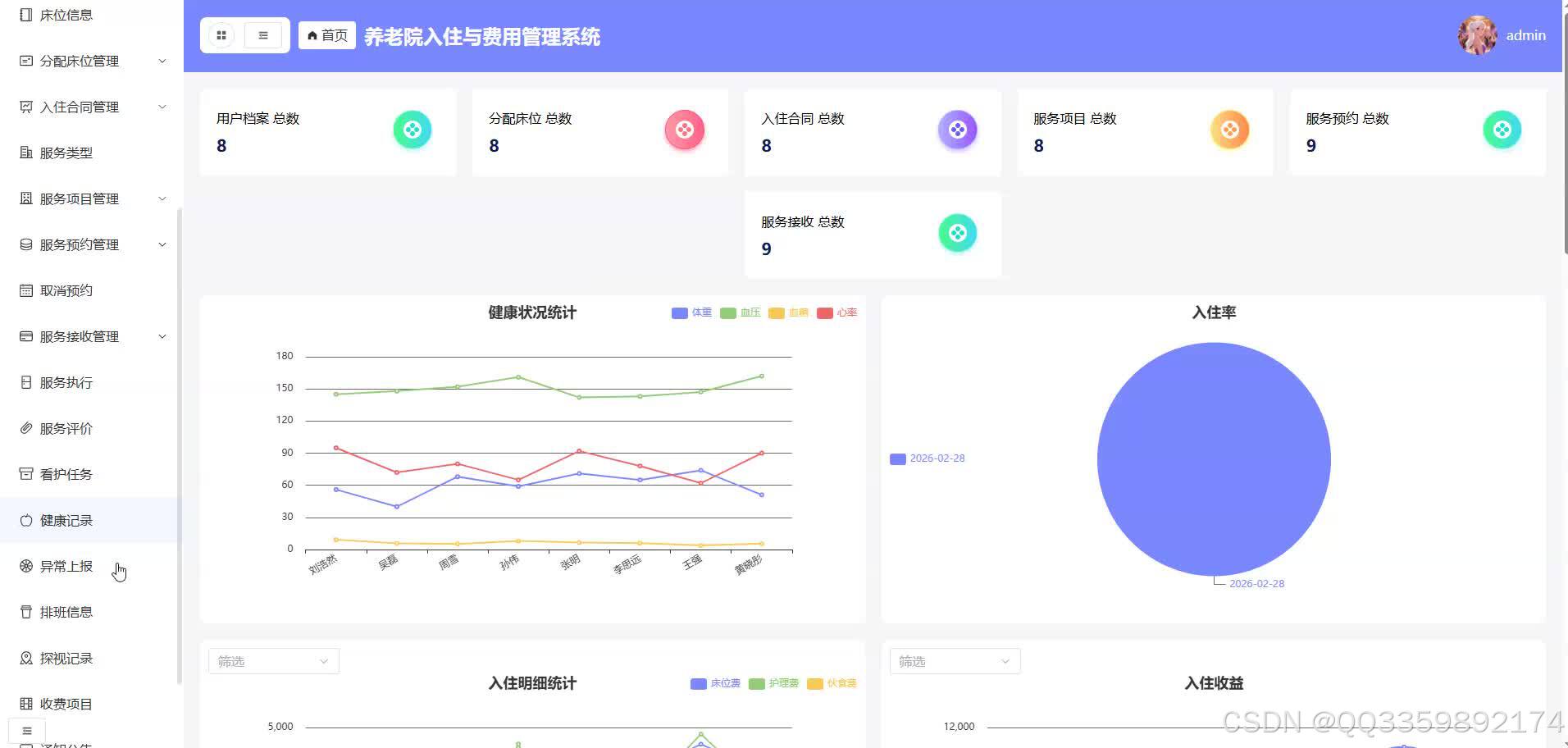The image size is (1568, 748).
Task: Click 健康状况统计 chart title
Action: point(532,312)
